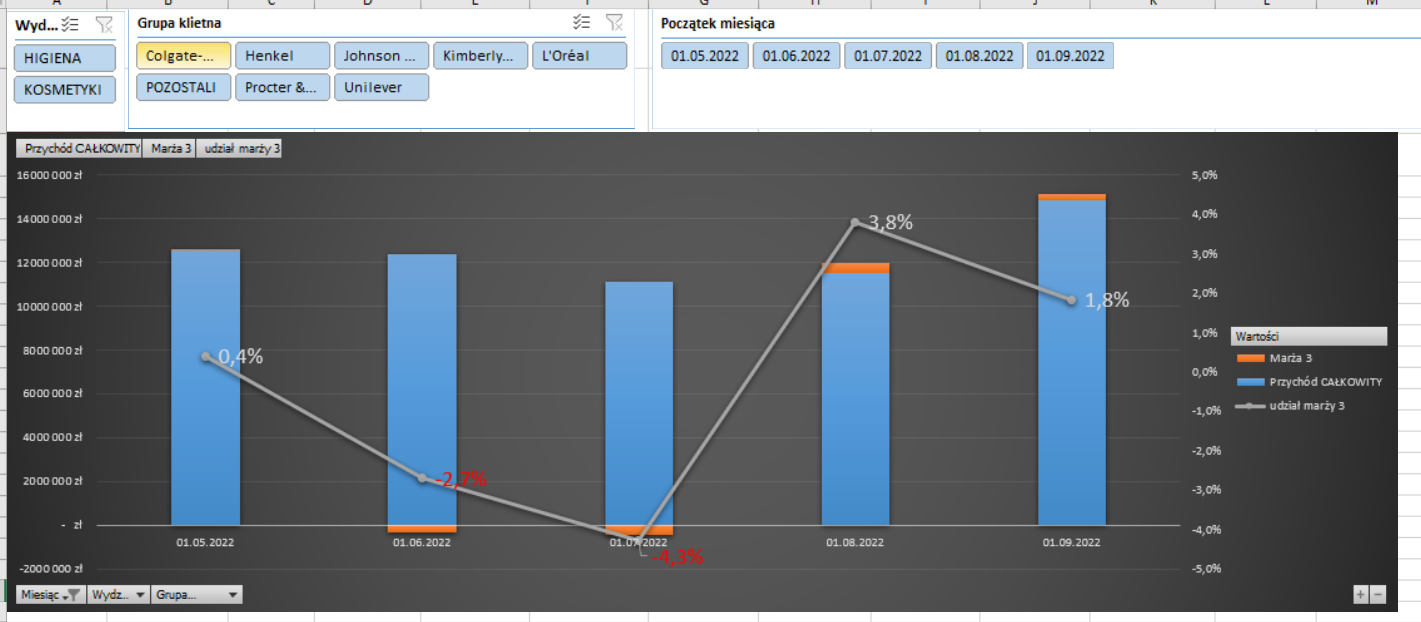The image size is (1421, 622).
Task: Click the udział marży 3 field button
Action: click(239, 149)
